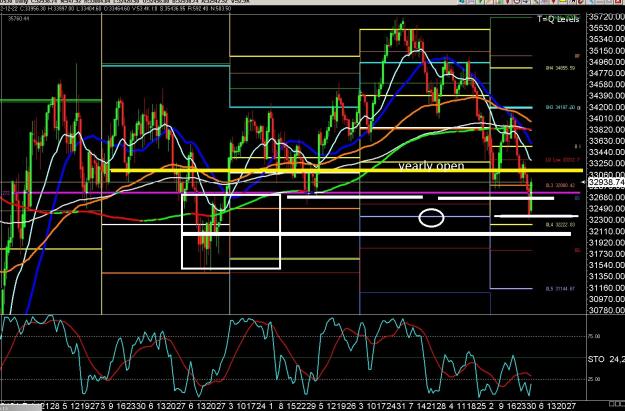This screenshot has height=411, width=625.
Task: Click the 'T=Q levels' label
Action: [558, 19]
